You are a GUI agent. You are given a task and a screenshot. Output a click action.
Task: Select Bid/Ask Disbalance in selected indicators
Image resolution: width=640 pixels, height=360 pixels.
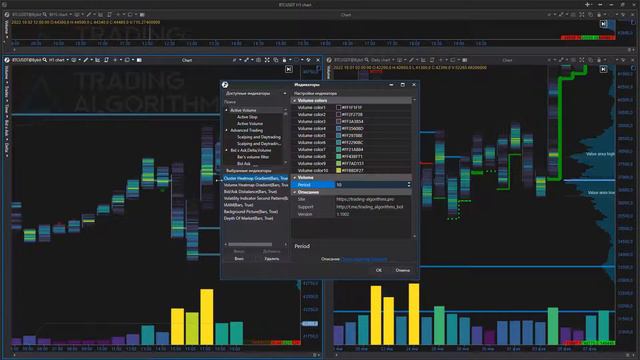[x=250, y=191]
